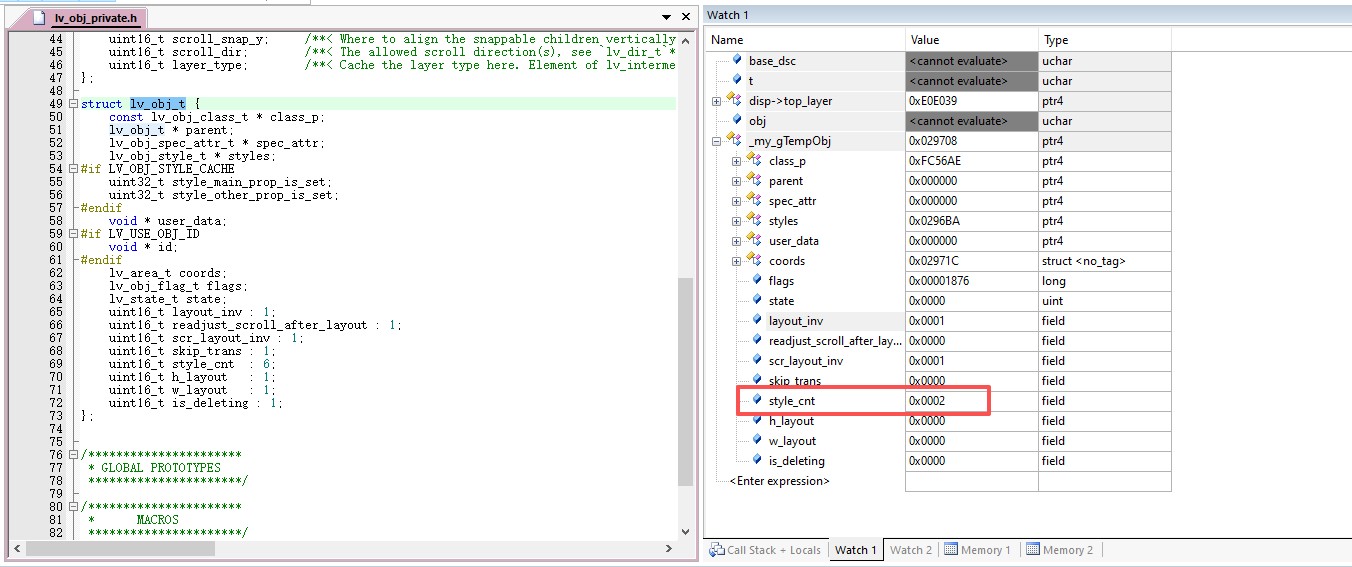
Task: Click the flags variable icon in Watch 1
Action: pos(755,281)
